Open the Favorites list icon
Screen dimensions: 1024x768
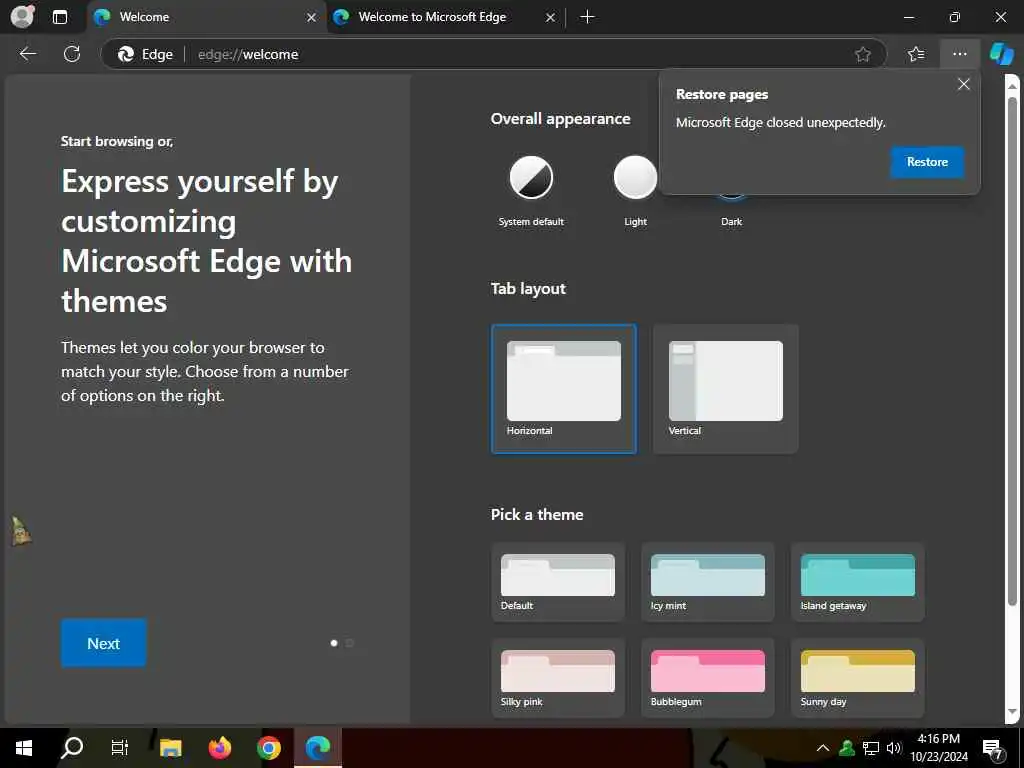click(916, 54)
